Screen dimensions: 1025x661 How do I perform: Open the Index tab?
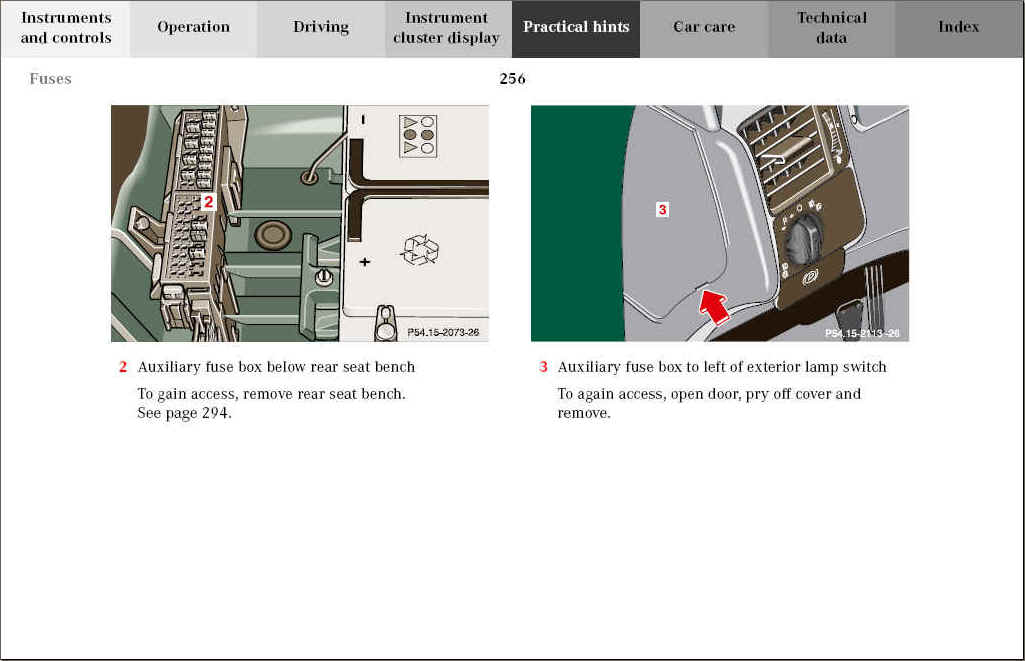click(959, 28)
